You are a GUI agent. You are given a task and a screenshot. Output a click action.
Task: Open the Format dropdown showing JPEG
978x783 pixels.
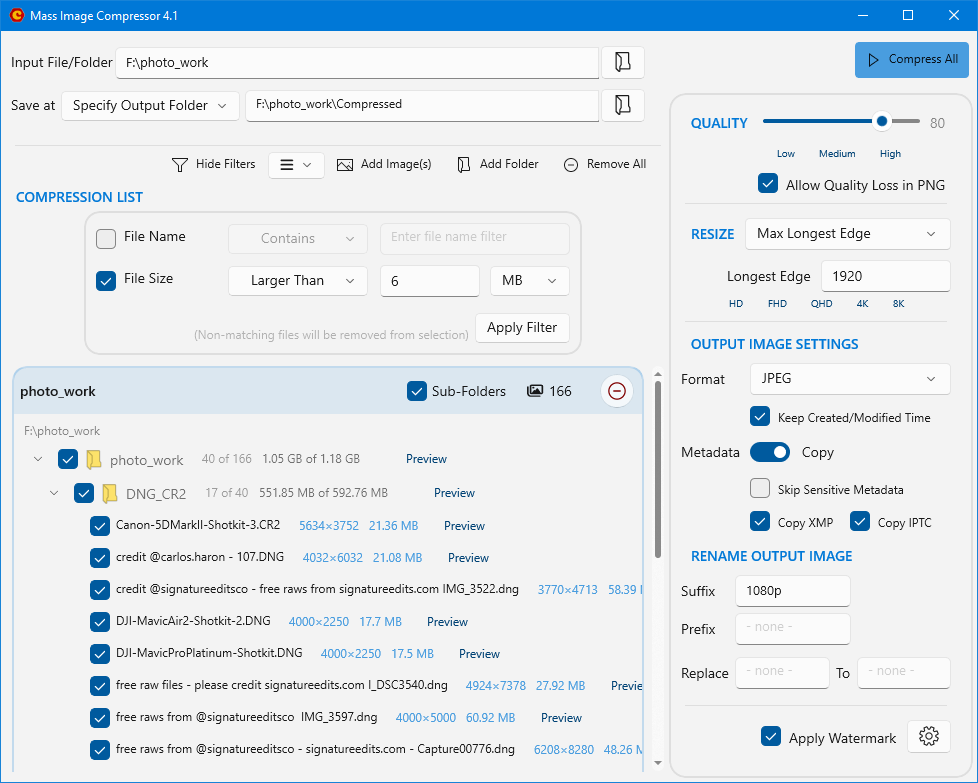point(849,379)
